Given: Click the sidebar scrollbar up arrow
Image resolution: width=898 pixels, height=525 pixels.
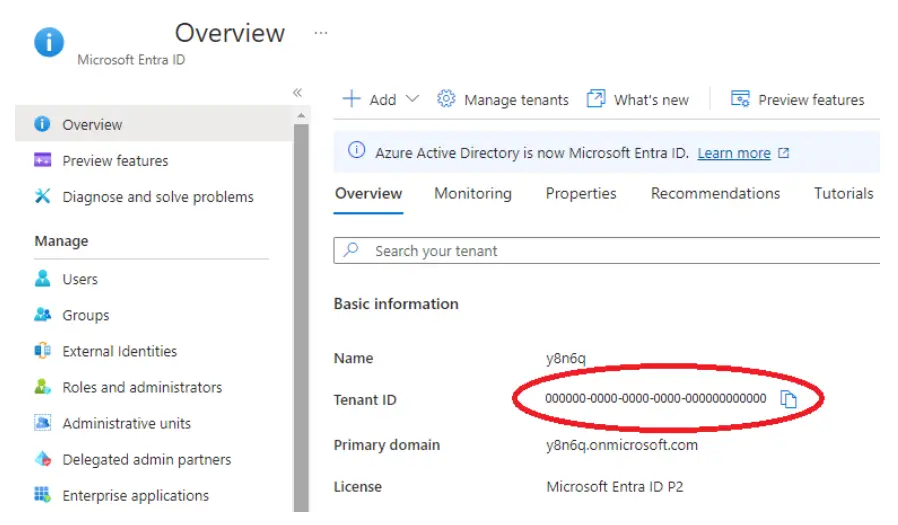Looking at the screenshot, I should 301,116.
